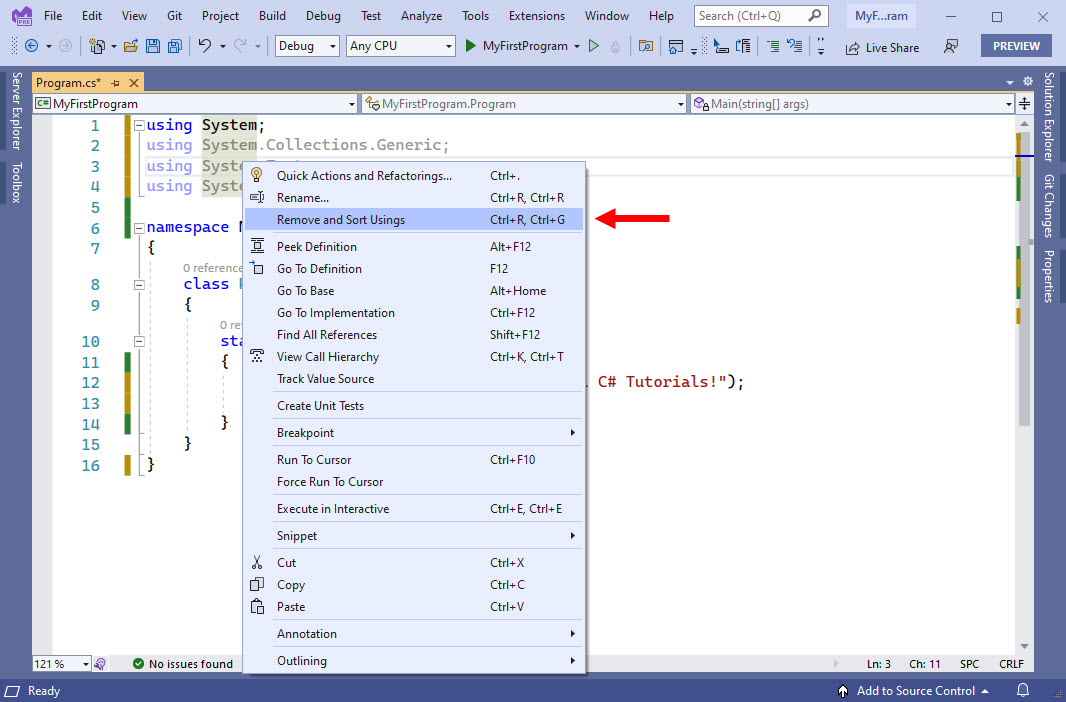Screen dimensions: 1066x702
Task: Run MyFirstProgram with the green Start icon
Action: (468, 46)
